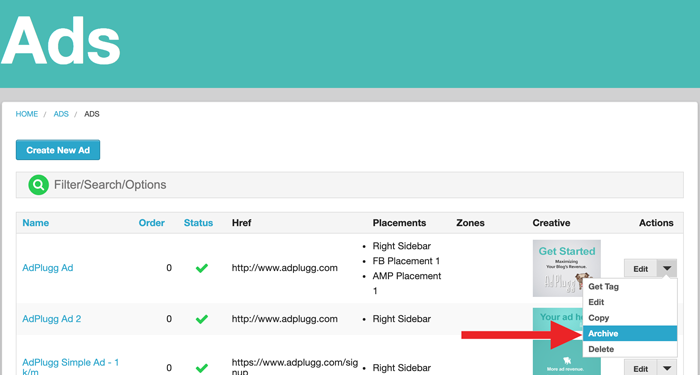Click the large Ads page heading
This screenshot has width=700, height=375.
[60, 41]
